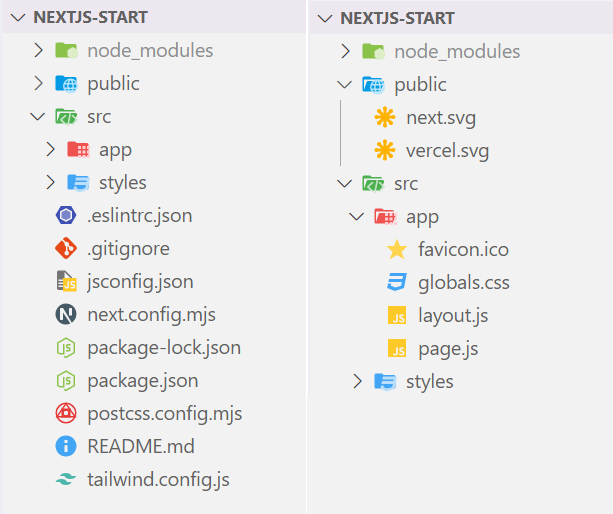
Task: Select the src label in right panel
Action: tap(406, 184)
